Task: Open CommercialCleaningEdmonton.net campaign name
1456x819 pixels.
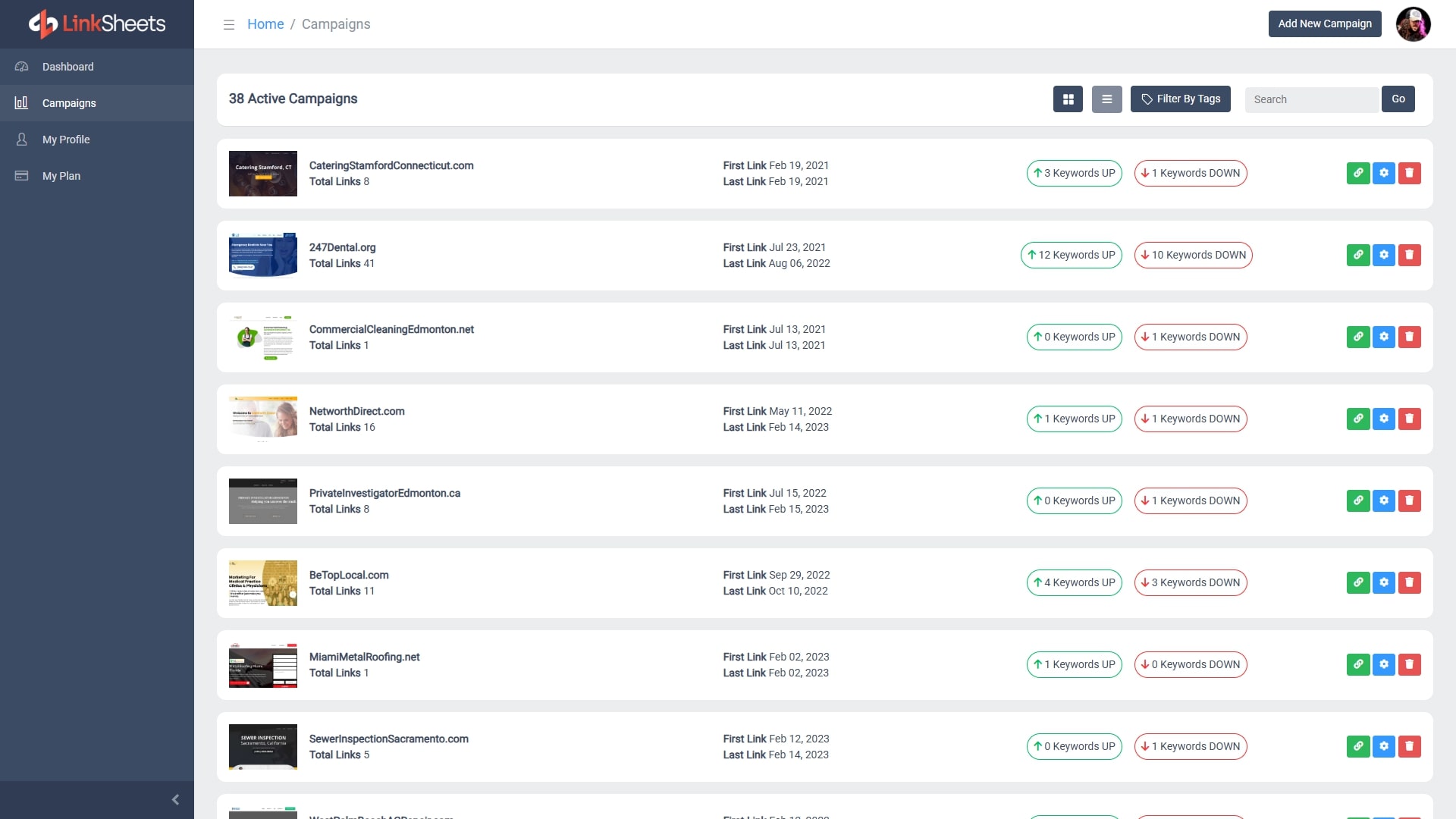Action: pyautogui.click(x=391, y=329)
